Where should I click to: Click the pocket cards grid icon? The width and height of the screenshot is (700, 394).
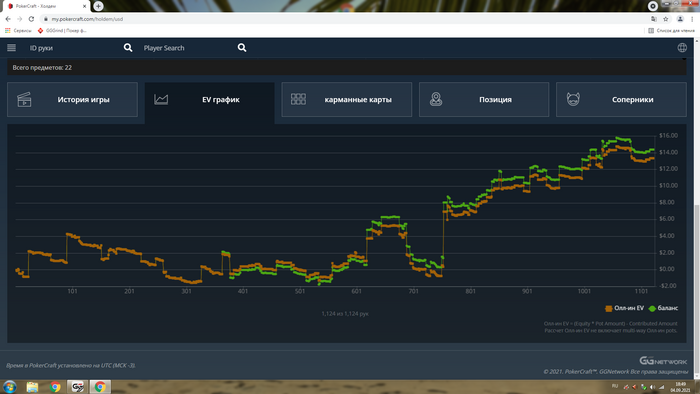tap(298, 99)
